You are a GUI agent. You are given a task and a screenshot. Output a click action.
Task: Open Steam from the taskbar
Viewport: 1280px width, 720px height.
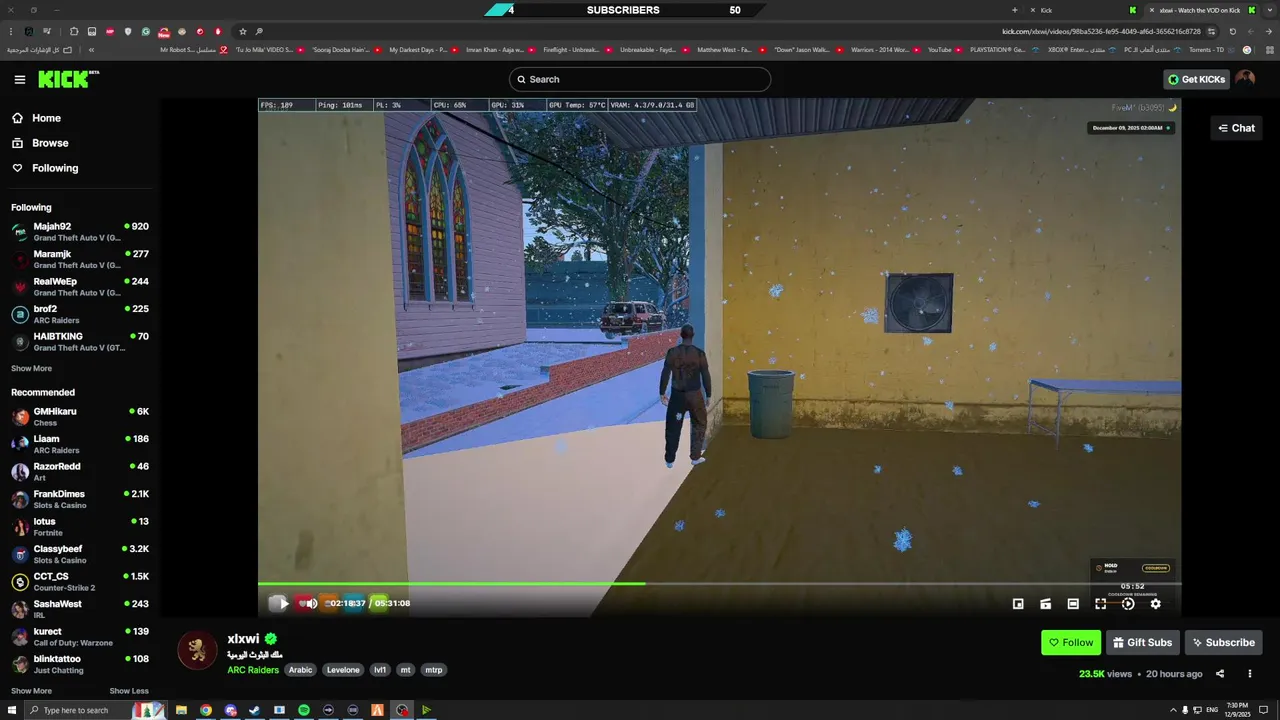point(254,710)
